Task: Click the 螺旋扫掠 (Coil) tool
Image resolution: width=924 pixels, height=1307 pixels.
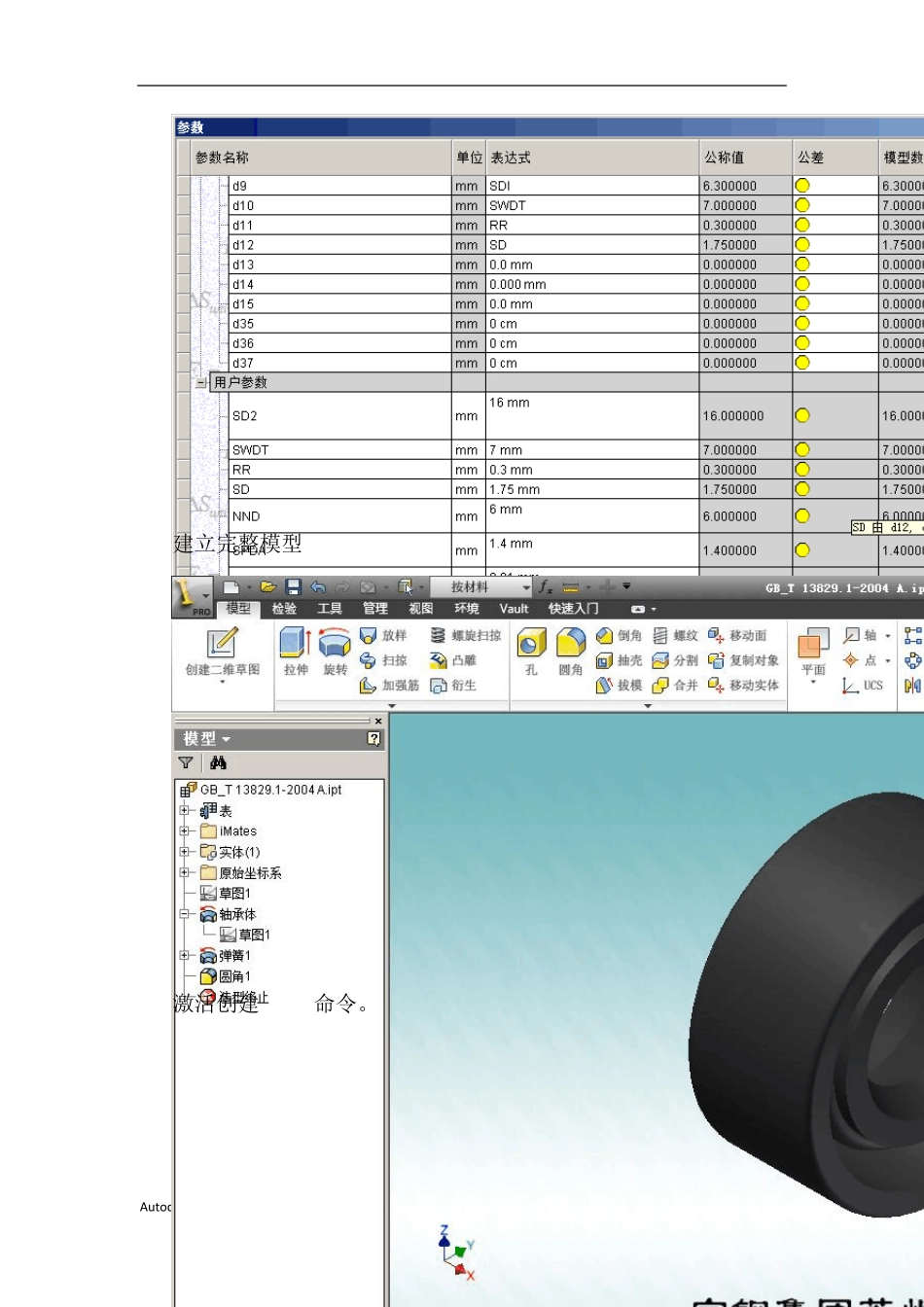Action: 466,635
